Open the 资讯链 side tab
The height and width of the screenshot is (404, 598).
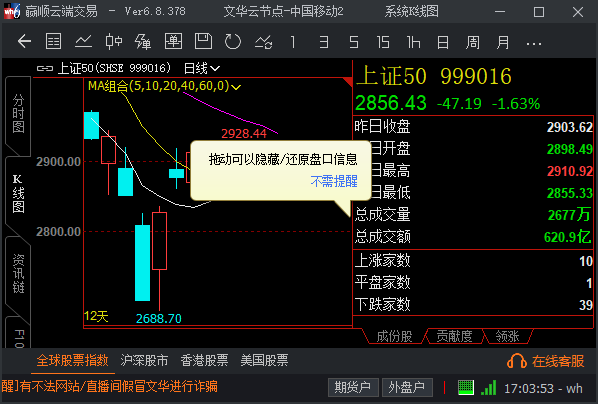(18, 274)
